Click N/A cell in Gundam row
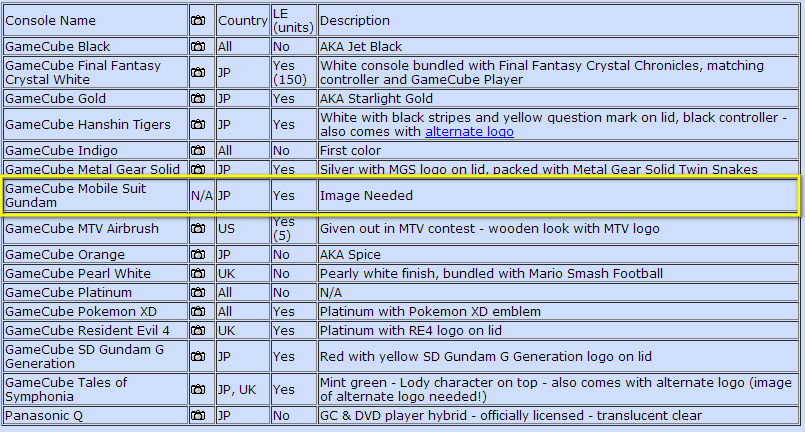Viewport: 805px width, 432px height. 201,196
